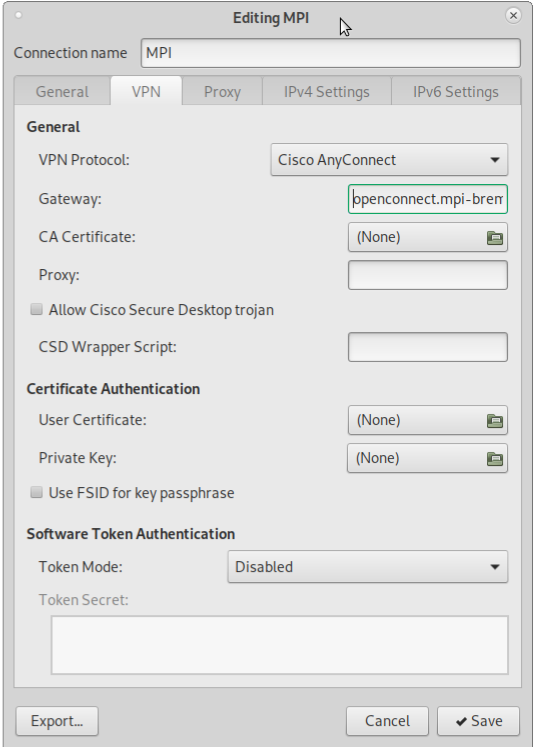The height and width of the screenshot is (747, 534).
Task: Cancel editing the connection
Action: [387, 721]
